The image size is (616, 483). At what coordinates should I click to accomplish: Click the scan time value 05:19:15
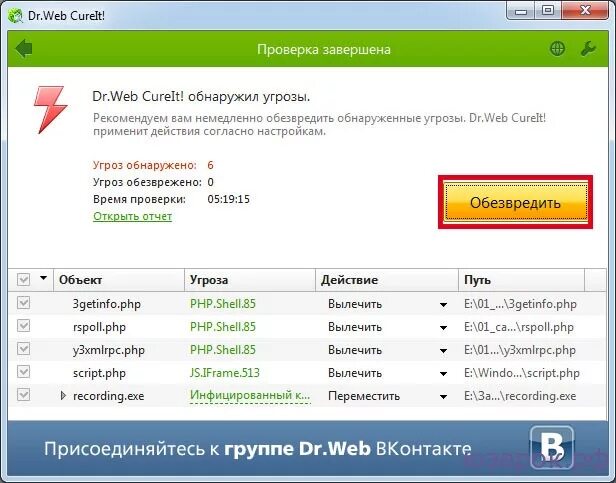(229, 199)
